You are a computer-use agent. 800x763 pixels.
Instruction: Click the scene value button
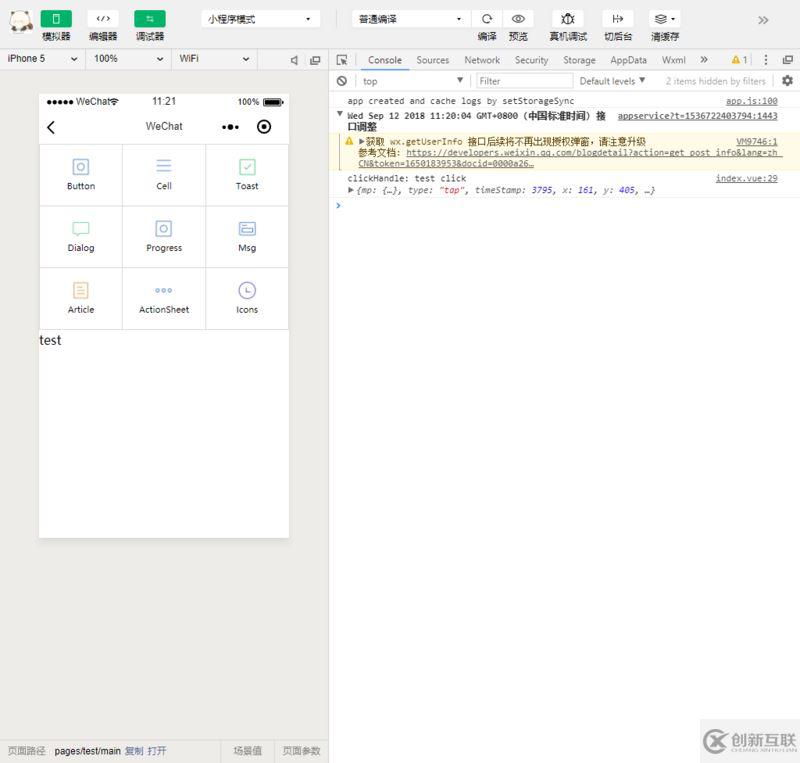(247, 751)
